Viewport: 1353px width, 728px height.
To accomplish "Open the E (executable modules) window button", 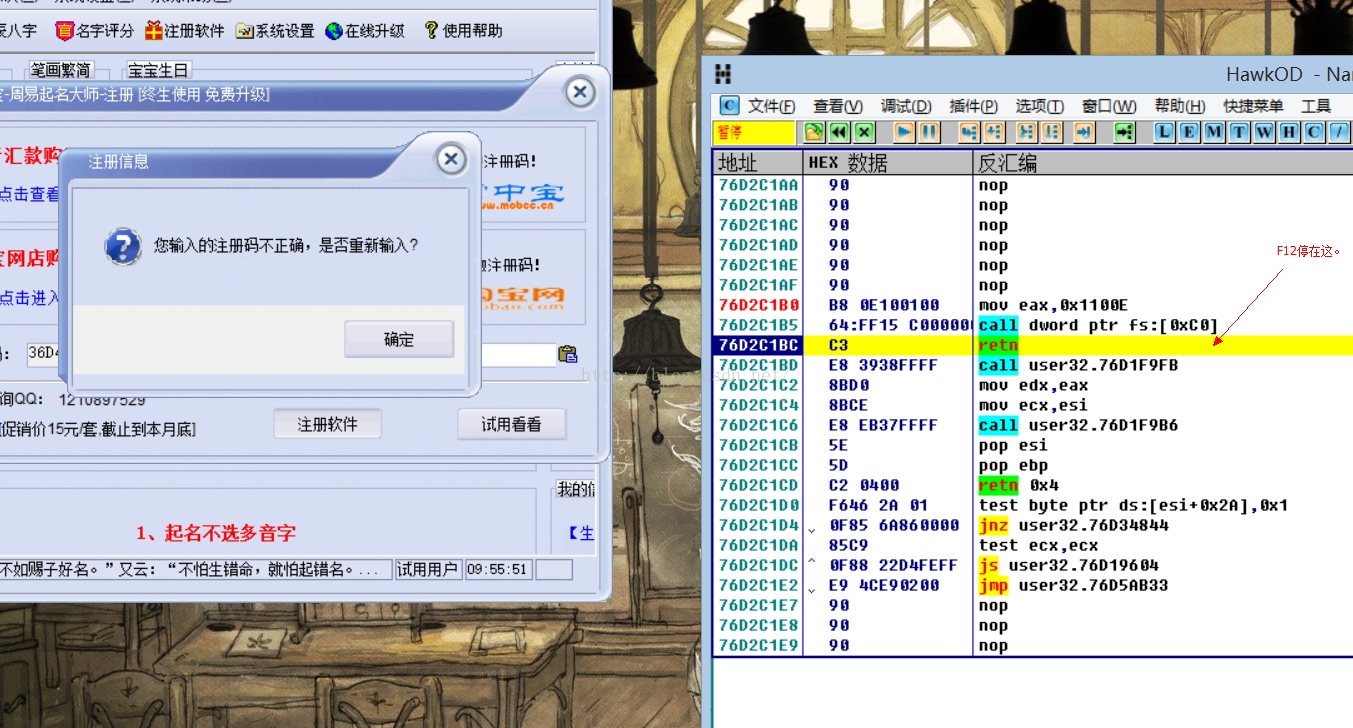I will (1189, 132).
